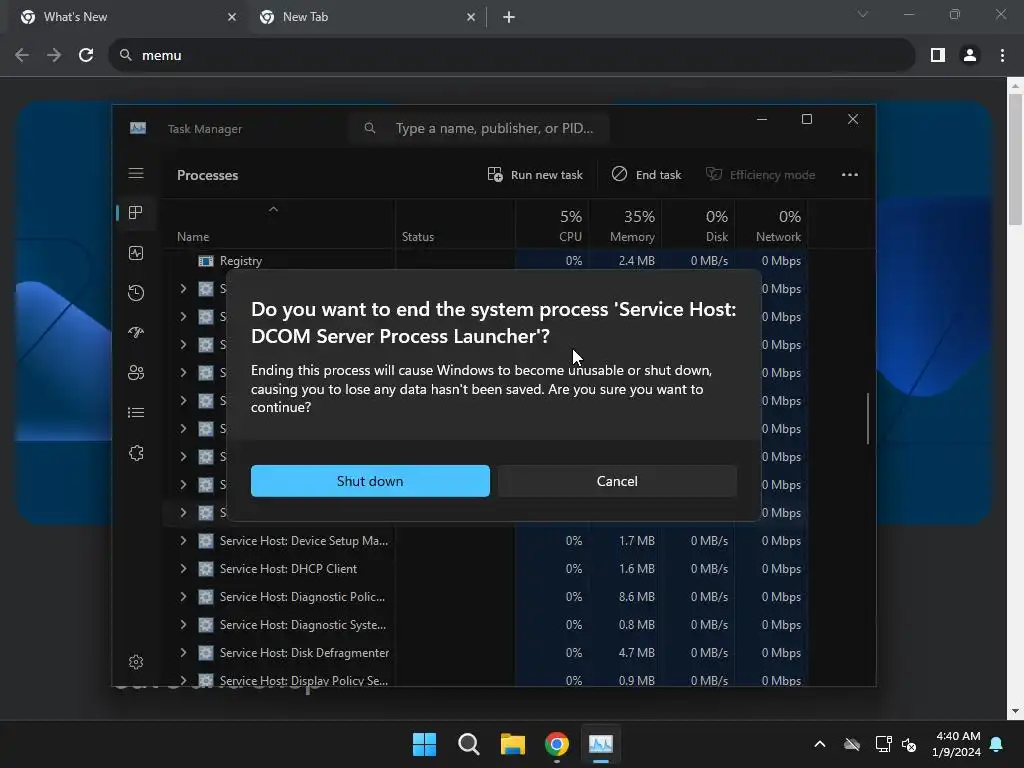Open Chrome from the taskbar

pos(557,744)
